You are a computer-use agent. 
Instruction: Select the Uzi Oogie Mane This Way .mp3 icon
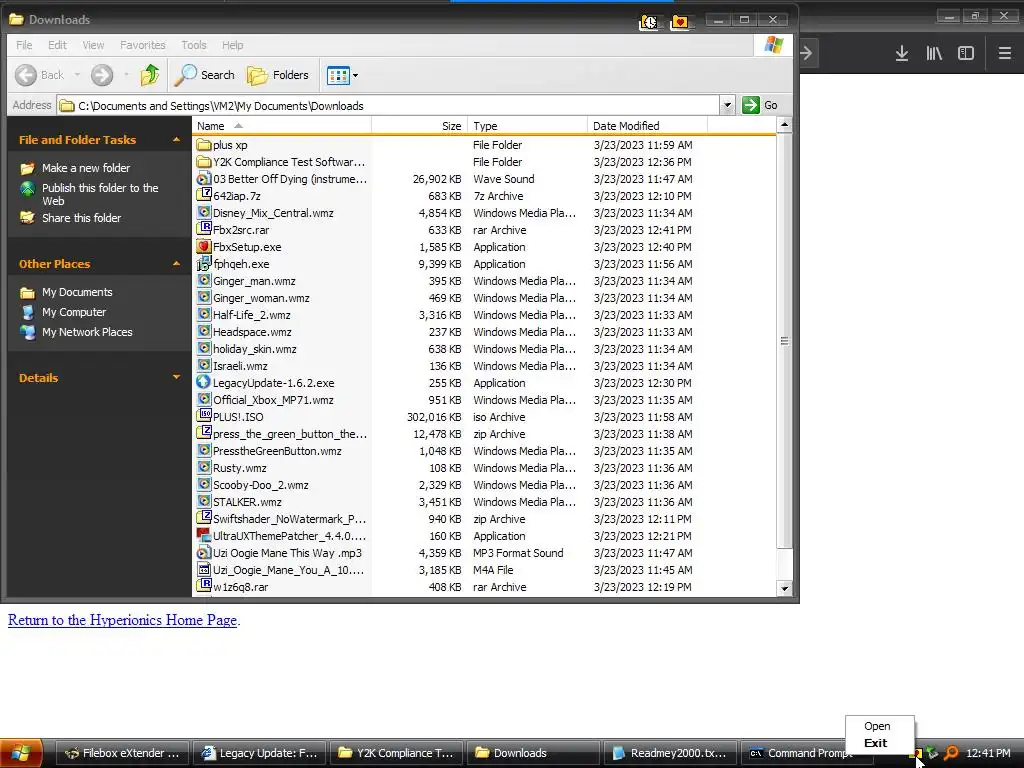204,552
